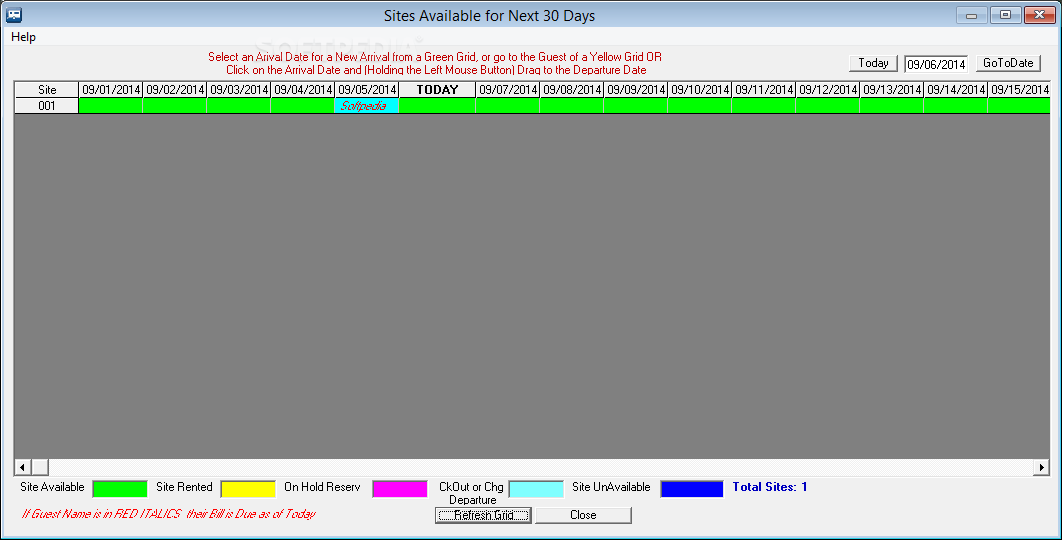
Task: Click the 09/10/2014 column header
Action: pos(700,89)
